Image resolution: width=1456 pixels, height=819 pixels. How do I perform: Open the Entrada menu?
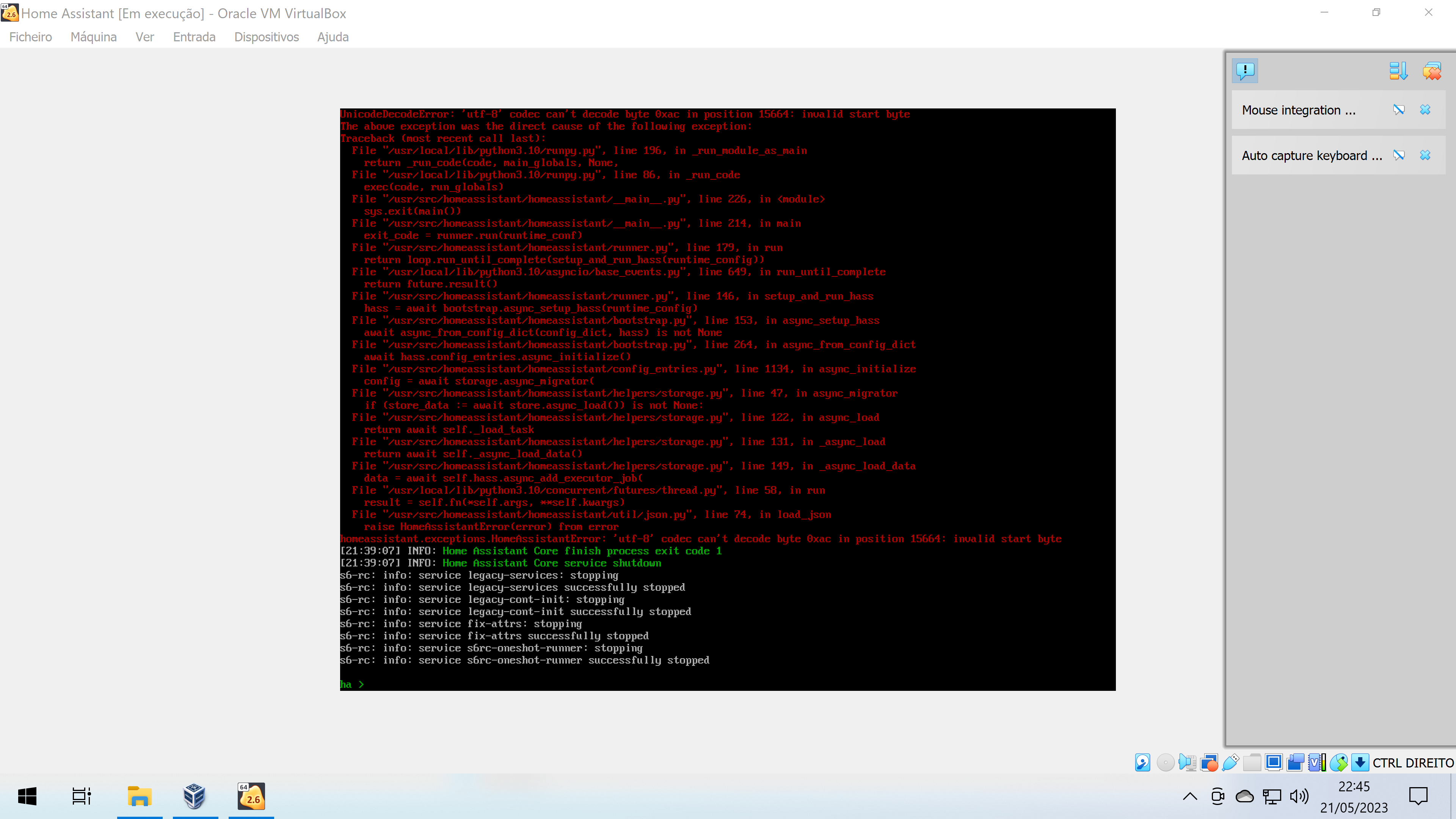coord(194,37)
